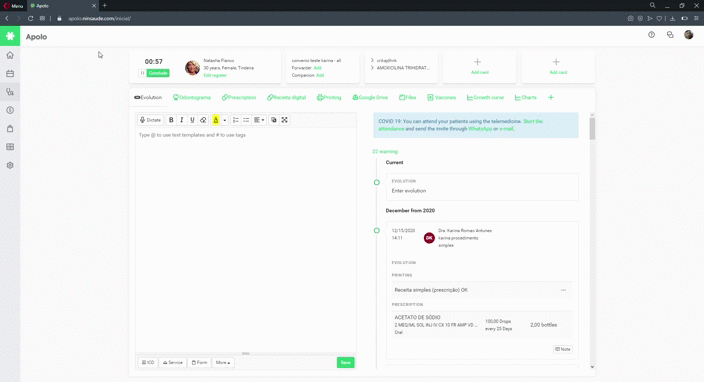Expand the first item in the medications card
The height and width of the screenshot is (382, 704).
(372, 60)
